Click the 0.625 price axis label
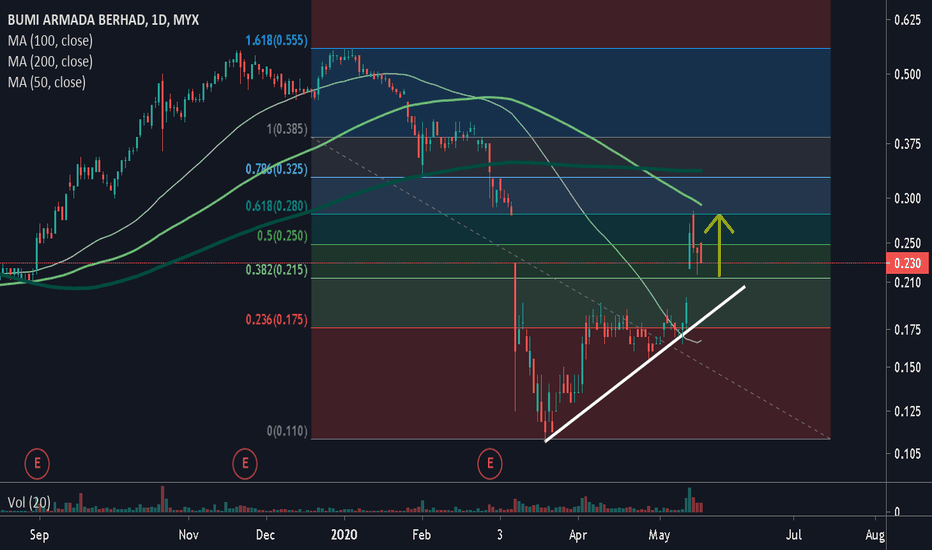Viewport: 932px width, 550px height. [908, 20]
